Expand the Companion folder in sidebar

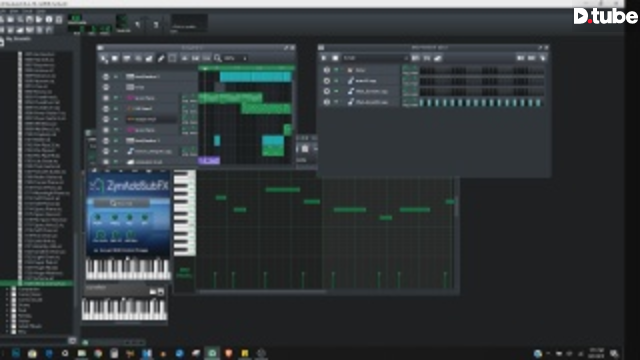pyautogui.click(x=7, y=289)
